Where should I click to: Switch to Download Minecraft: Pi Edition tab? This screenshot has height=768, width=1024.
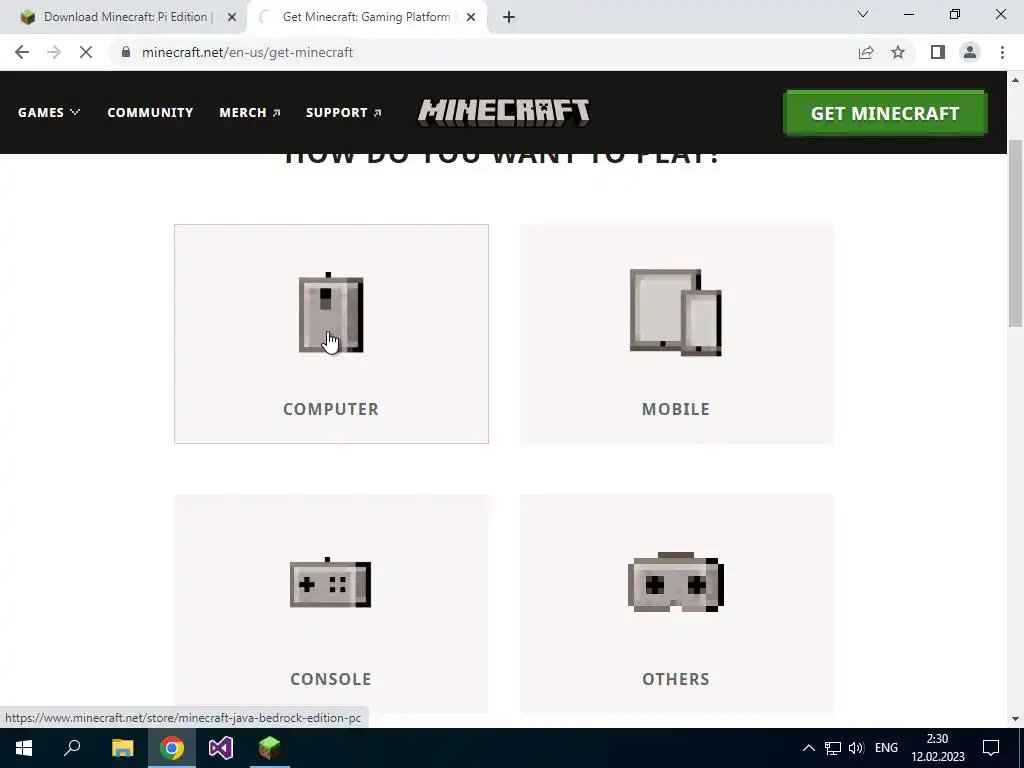coord(124,17)
